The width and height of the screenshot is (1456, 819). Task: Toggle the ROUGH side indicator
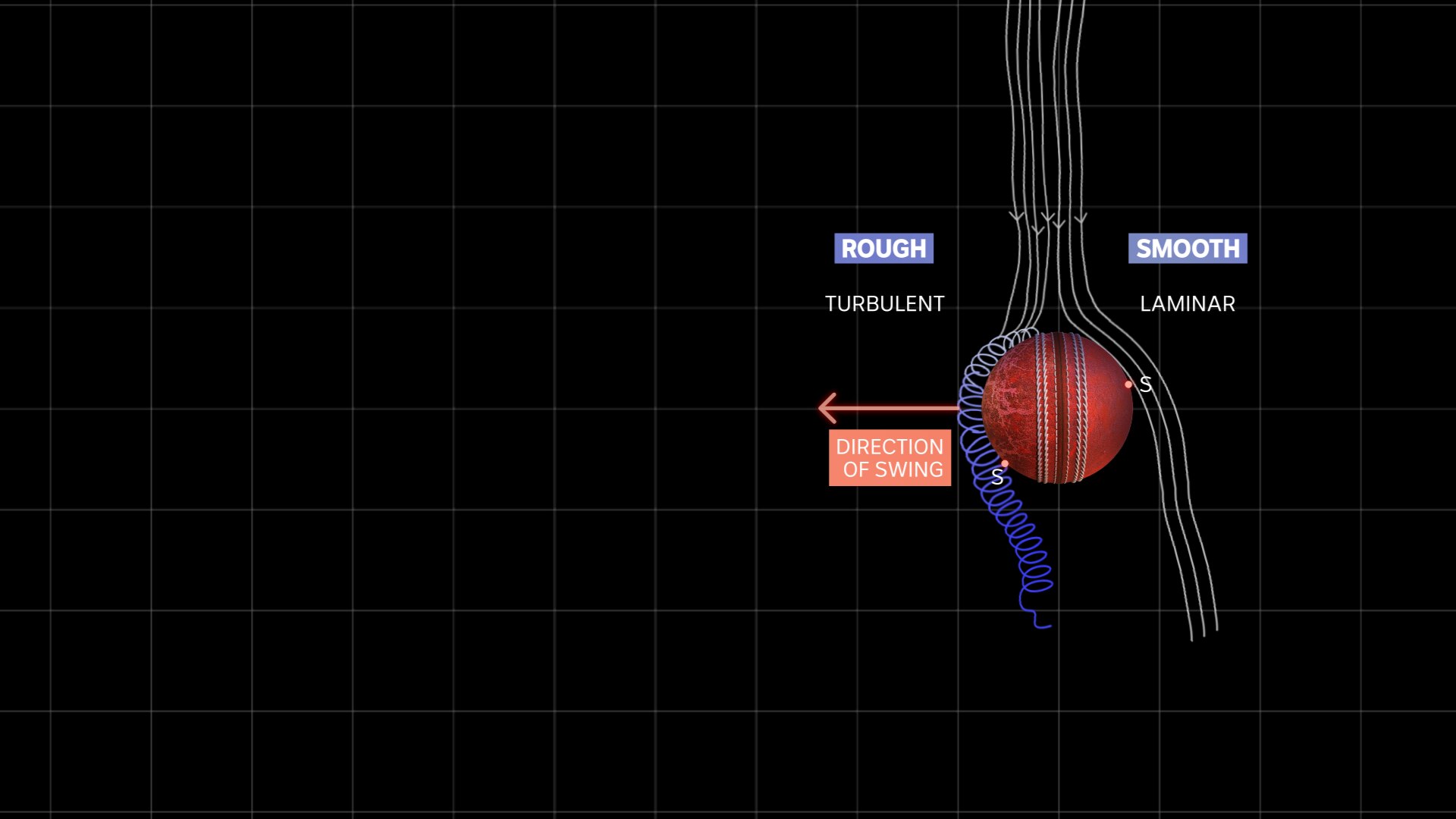(x=882, y=248)
